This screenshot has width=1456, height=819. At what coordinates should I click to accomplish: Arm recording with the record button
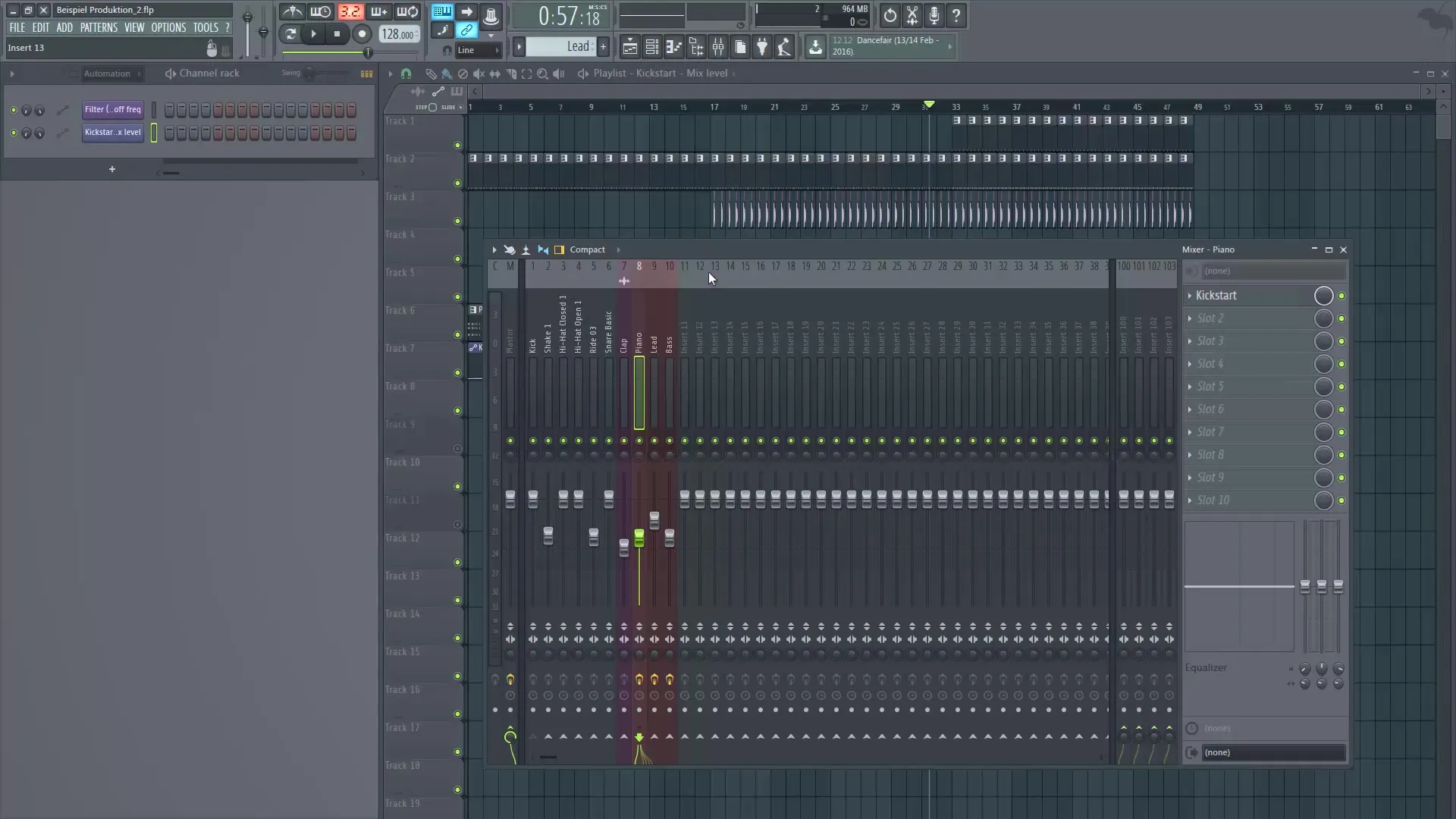click(362, 33)
